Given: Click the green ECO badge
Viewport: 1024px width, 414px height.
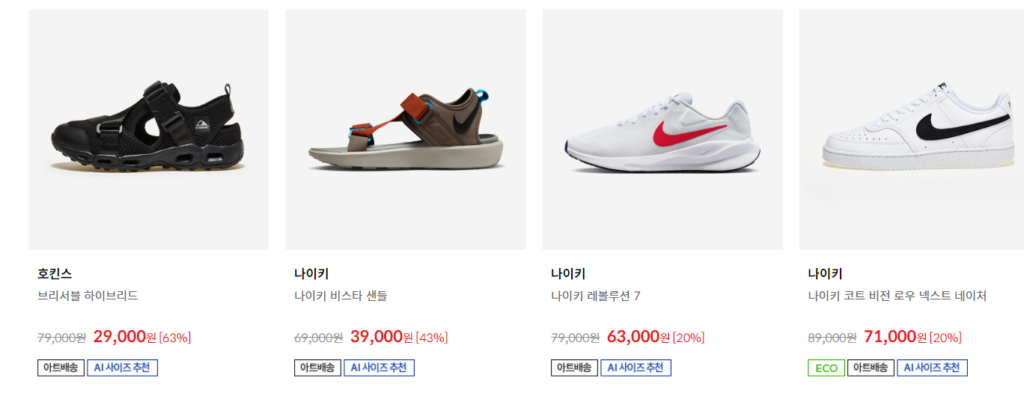Looking at the screenshot, I should tap(826, 368).
